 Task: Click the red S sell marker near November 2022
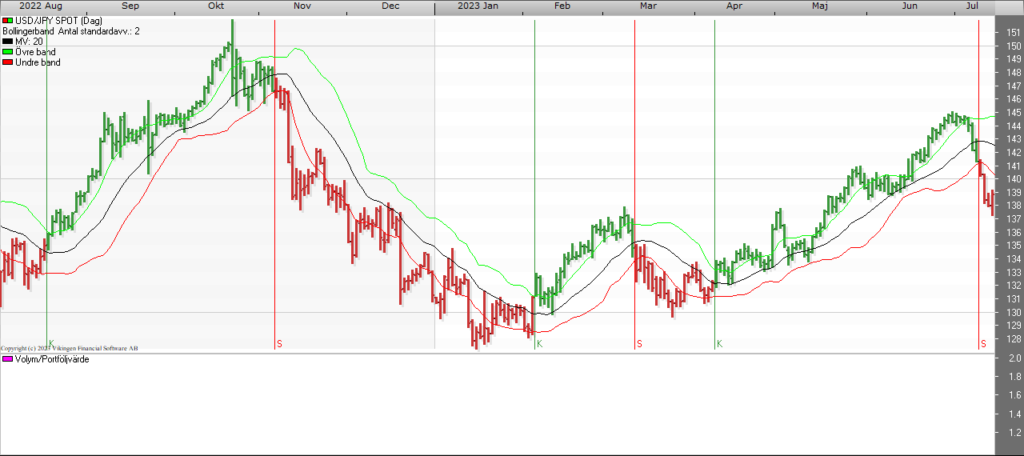click(279, 344)
